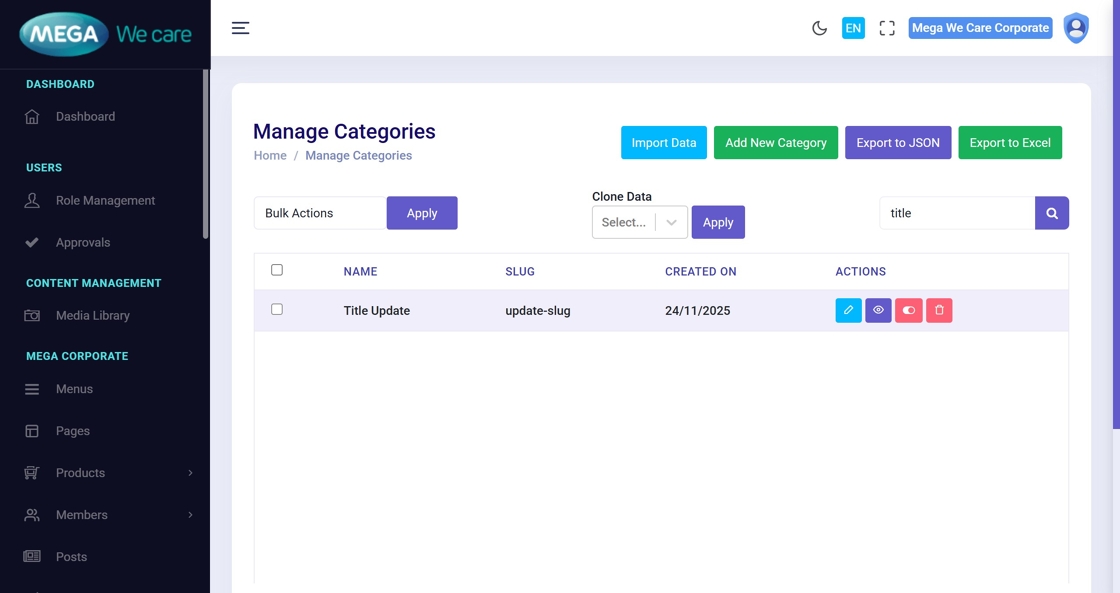Open the Clone Data Select dropdown
The width and height of the screenshot is (1120, 593).
point(639,222)
